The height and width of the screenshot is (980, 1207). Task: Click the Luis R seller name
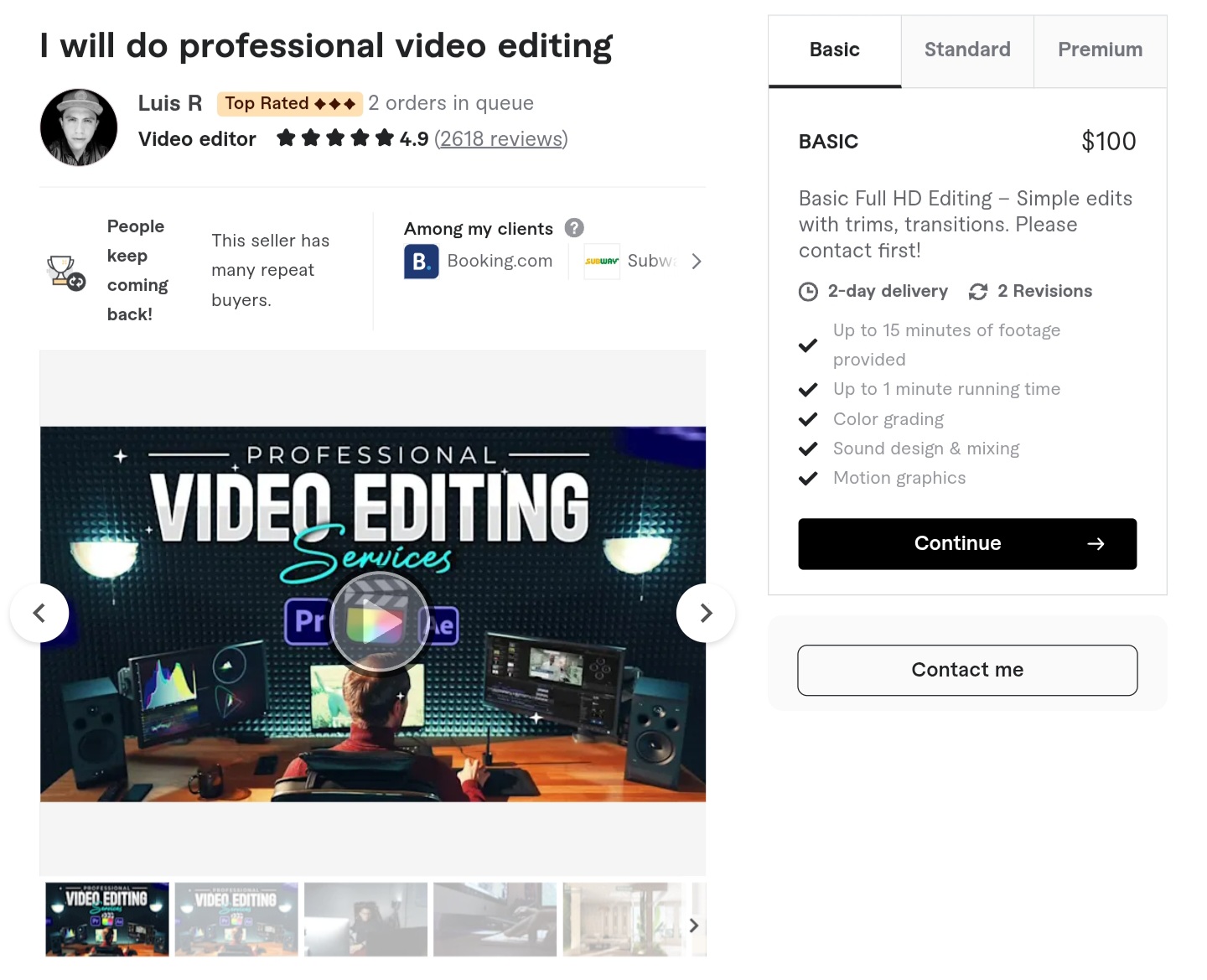[170, 103]
